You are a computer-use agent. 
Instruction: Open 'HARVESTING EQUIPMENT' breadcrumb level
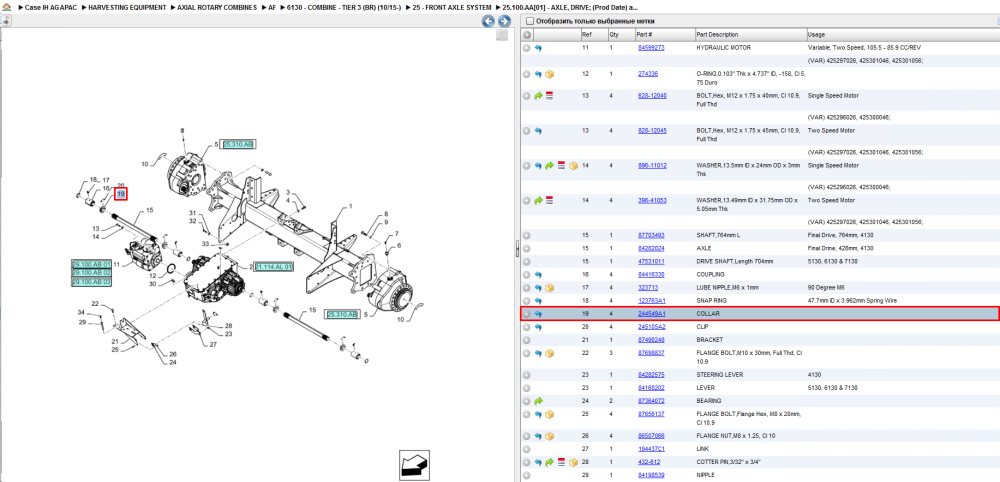(128, 7)
